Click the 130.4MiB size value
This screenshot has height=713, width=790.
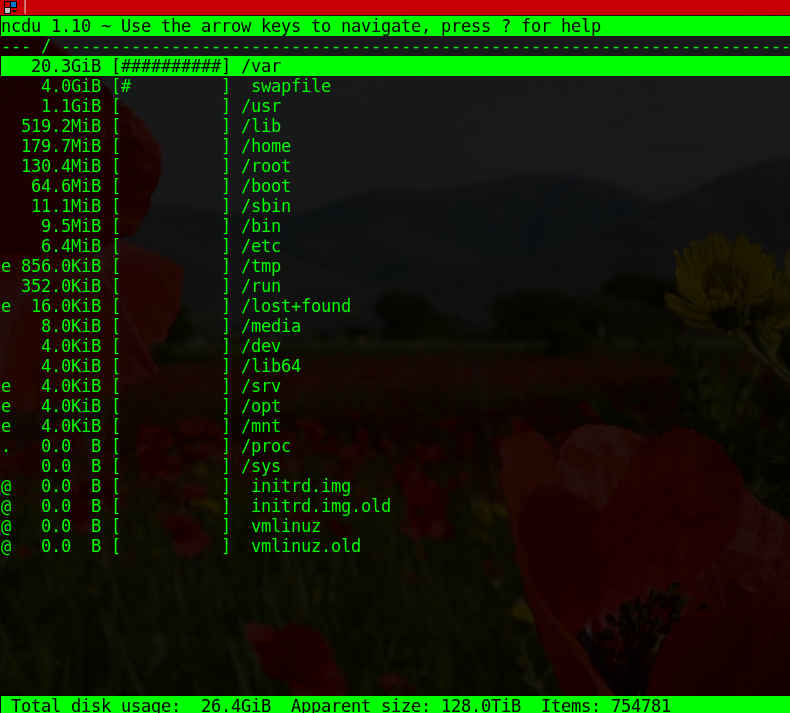61,166
